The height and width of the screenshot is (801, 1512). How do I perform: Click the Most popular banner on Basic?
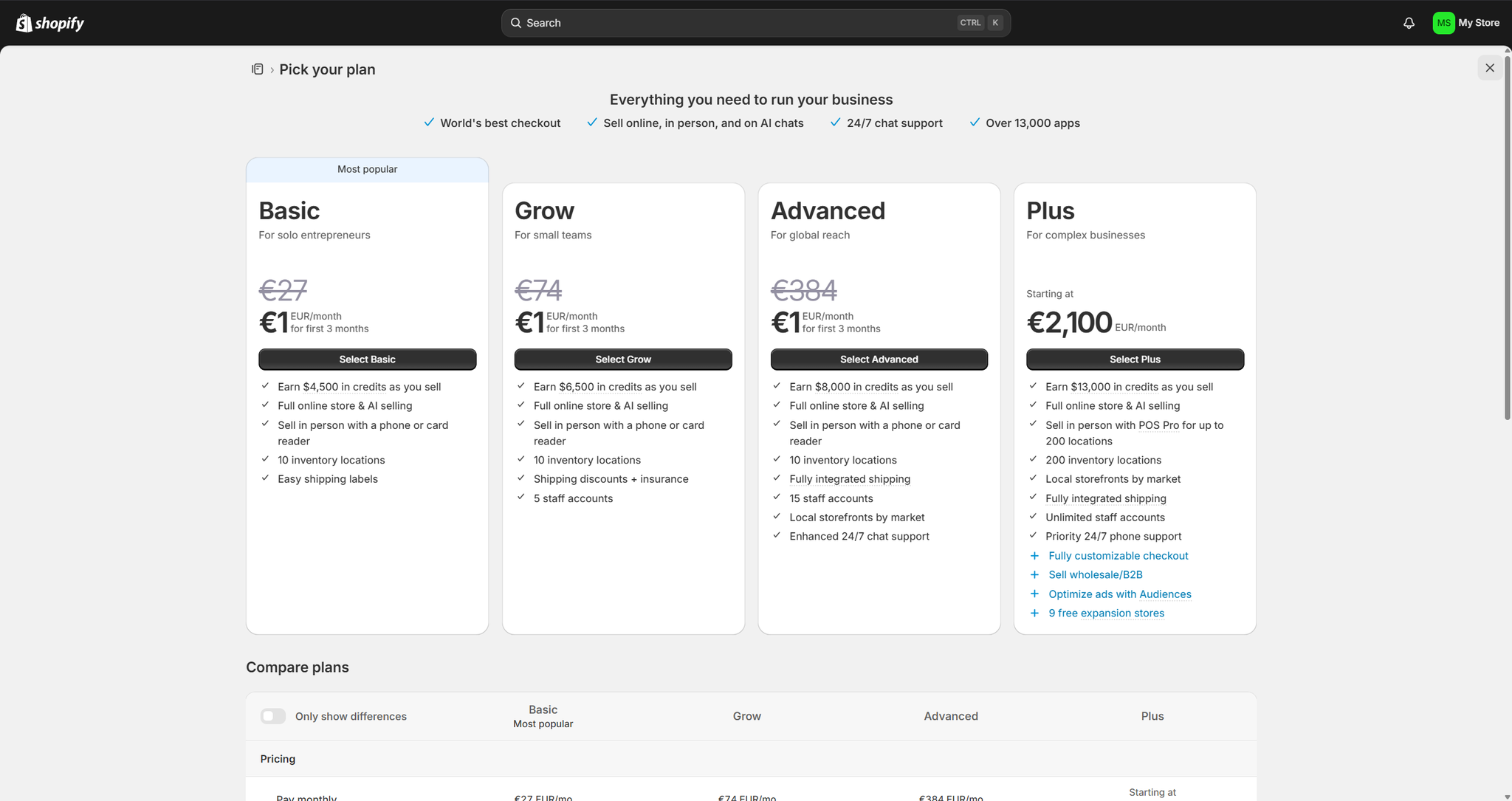pos(367,170)
